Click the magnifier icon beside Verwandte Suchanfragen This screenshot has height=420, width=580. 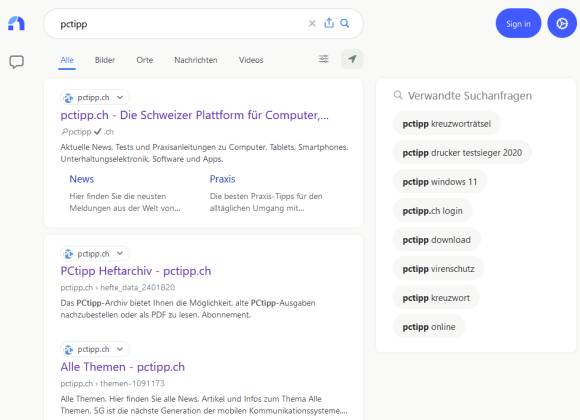(x=398, y=95)
